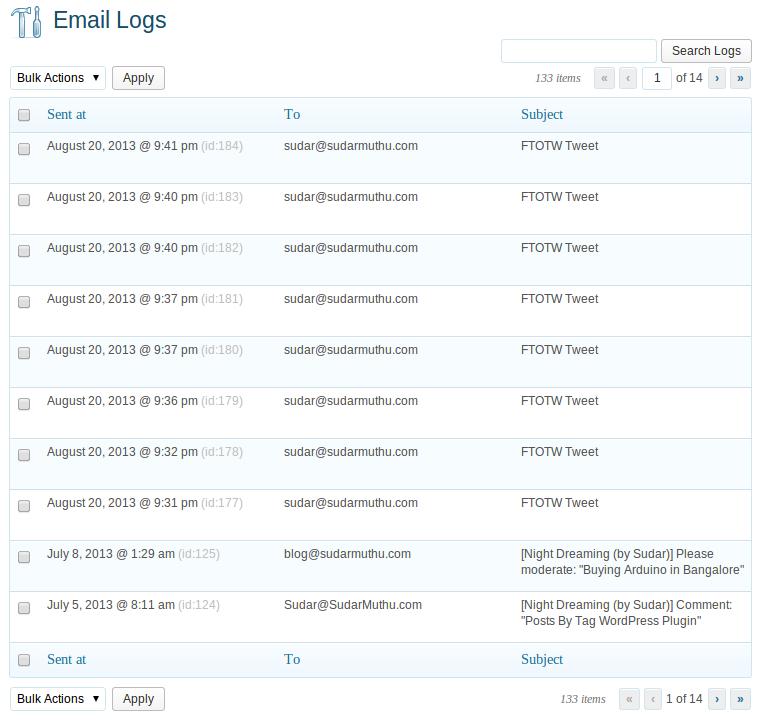The height and width of the screenshot is (717, 760).
Task: Expand the bottom Bulk Actions dropdown
Action: point(58,699)
